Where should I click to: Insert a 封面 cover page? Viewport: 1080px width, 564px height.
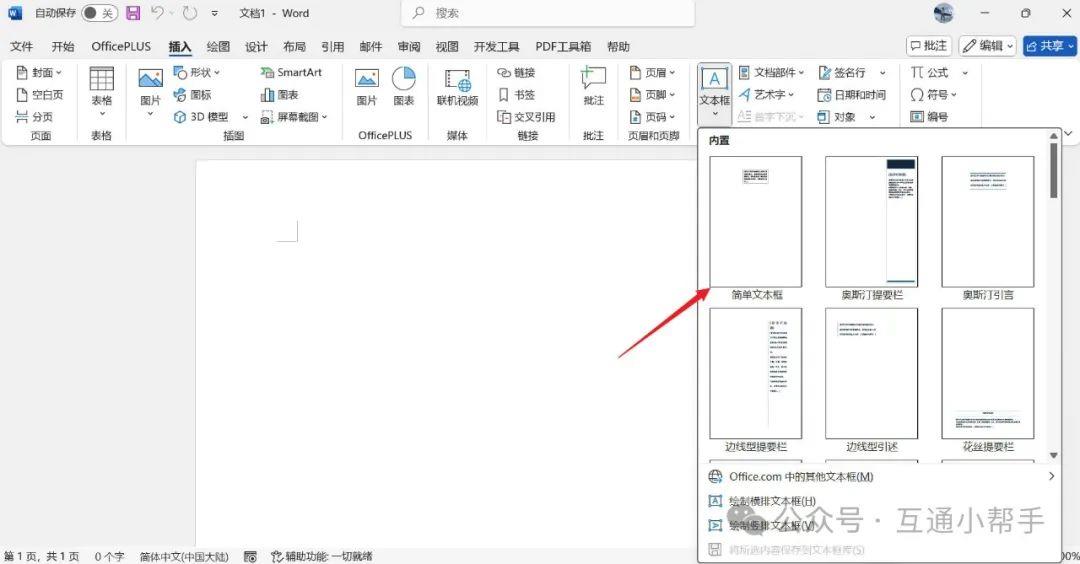pyautogui.click(x=39, y=72)
